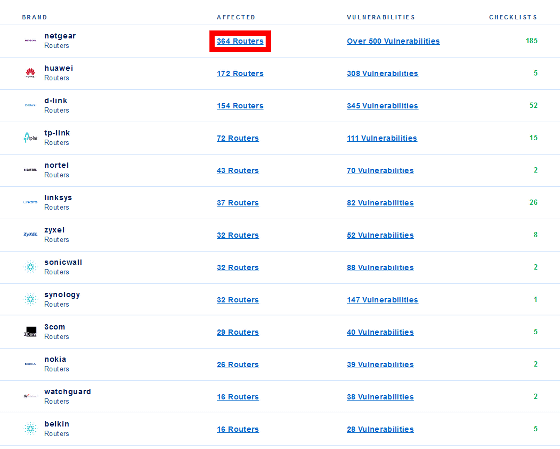The image size is (560, 449).
Task: Click the Belkin placeholder logo icon
Action: 30,428
